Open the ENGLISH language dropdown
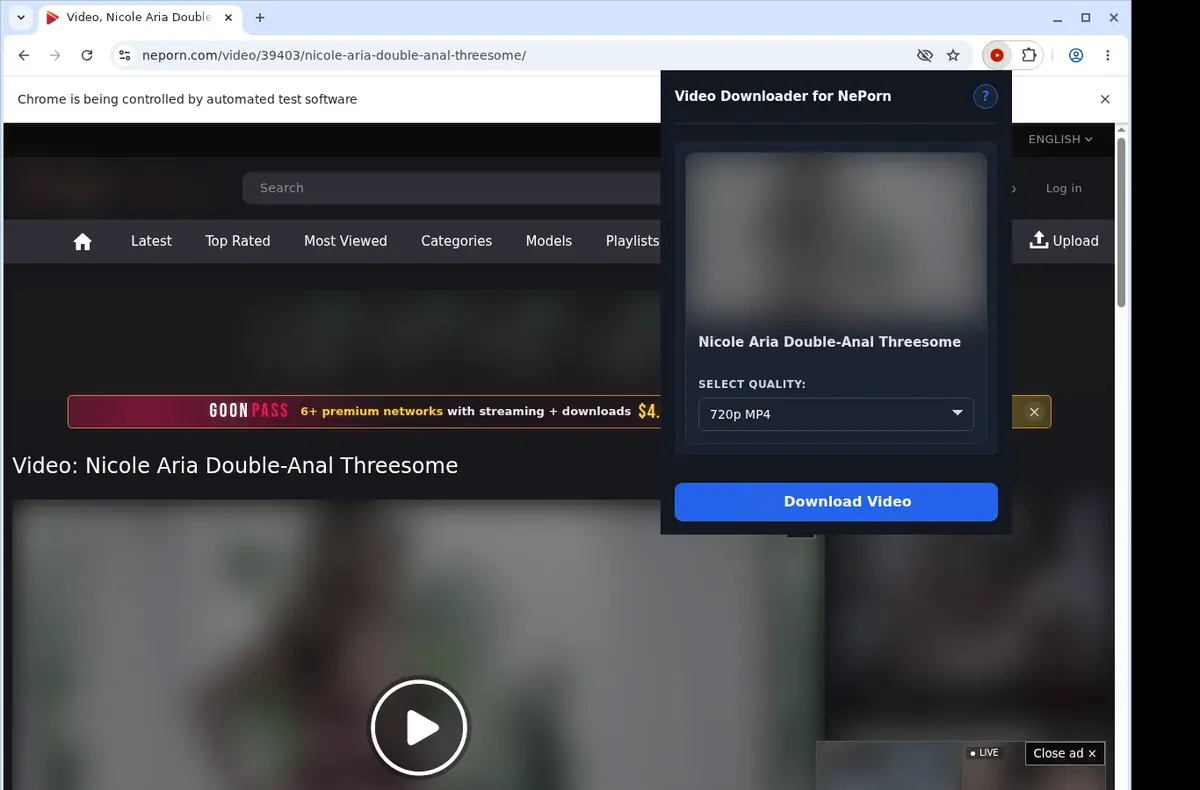Screen dimensions: 1200x790 click(x=1060, y=139)
